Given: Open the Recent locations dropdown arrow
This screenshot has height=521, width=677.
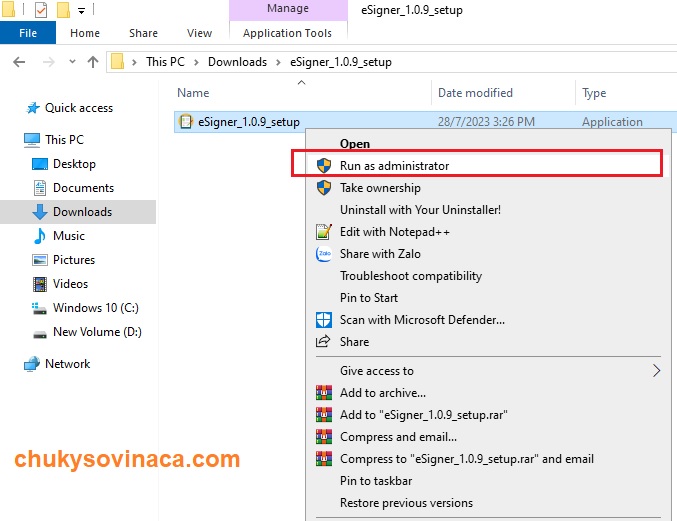Looking at the screenshot, I should click(x=72, y=62).
